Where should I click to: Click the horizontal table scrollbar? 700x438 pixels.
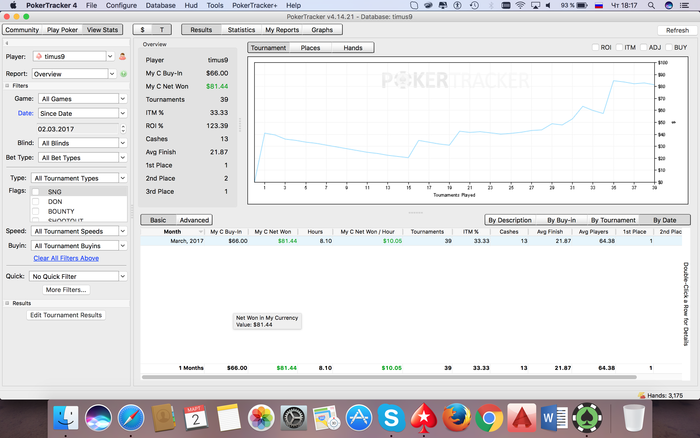(389, 377)
